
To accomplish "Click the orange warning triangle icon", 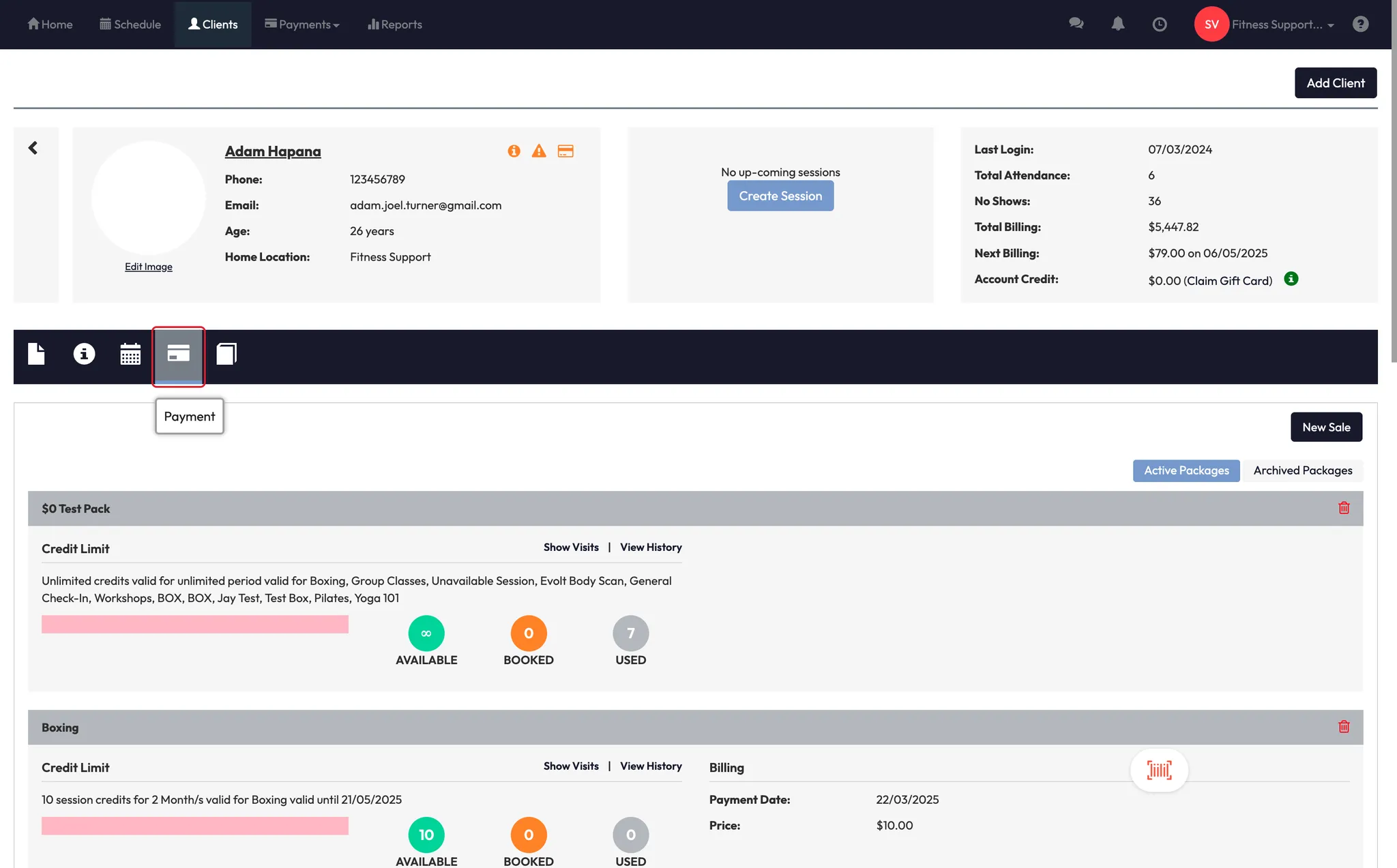I will tap(539, 151).
